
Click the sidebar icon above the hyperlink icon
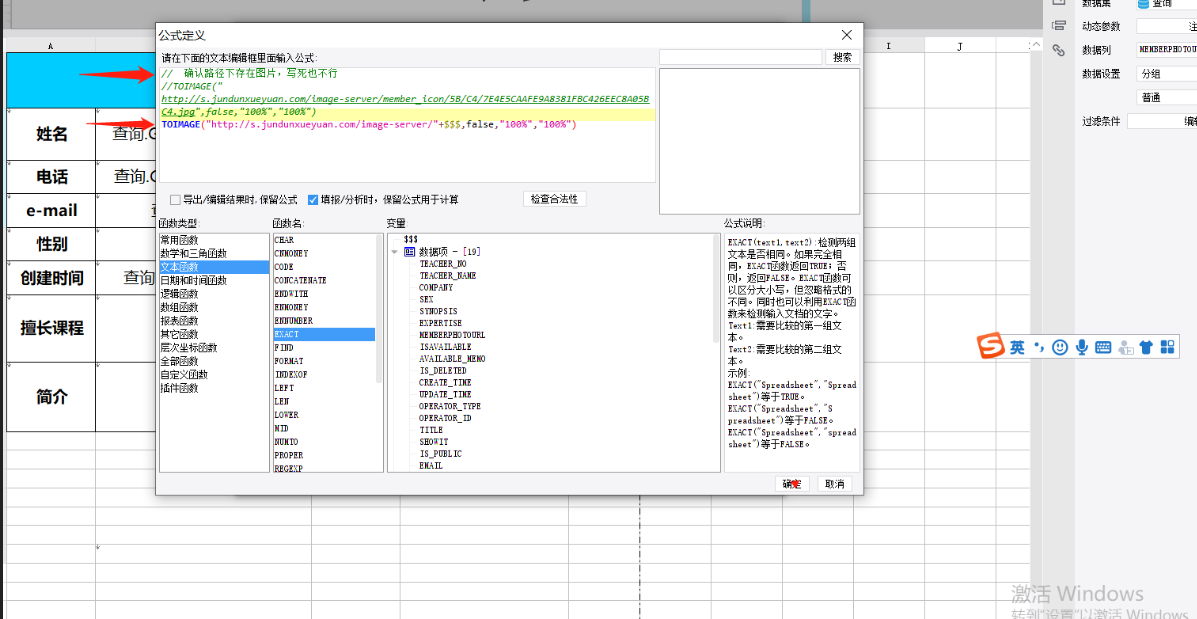click(1058, 26)
